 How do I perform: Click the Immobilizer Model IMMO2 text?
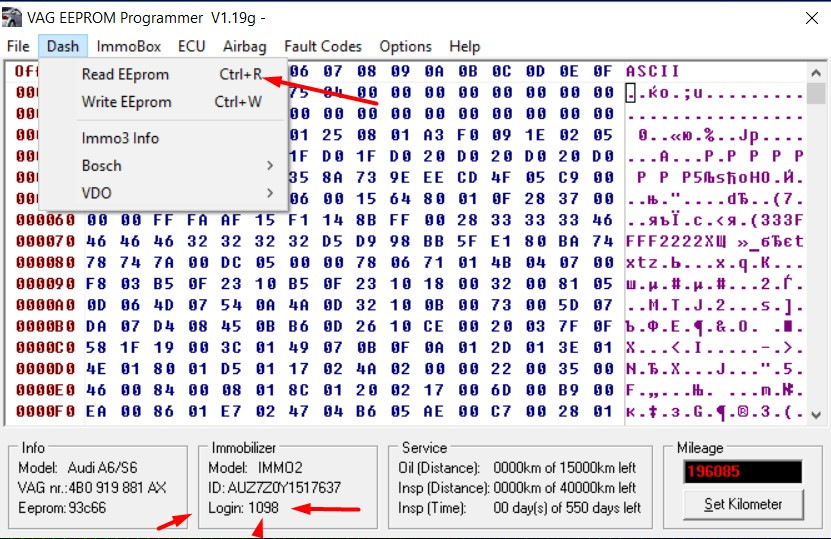(x=255, y=468)
